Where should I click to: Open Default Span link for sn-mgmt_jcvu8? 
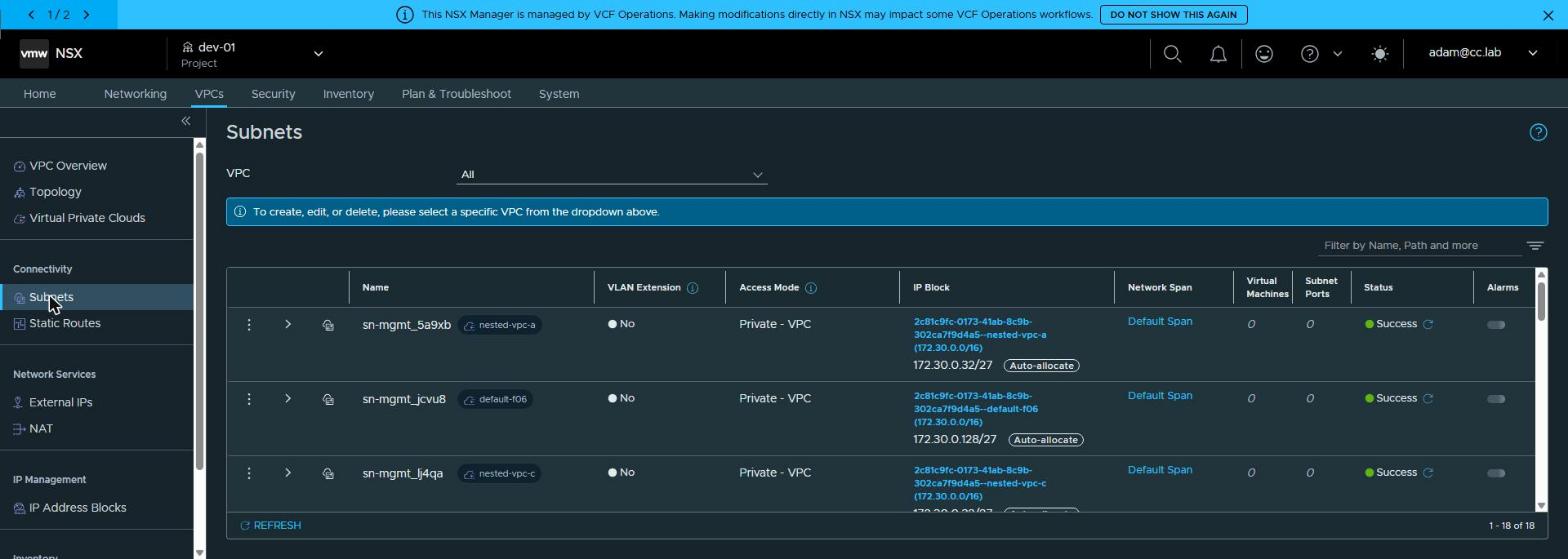(x=1160, y=396)
